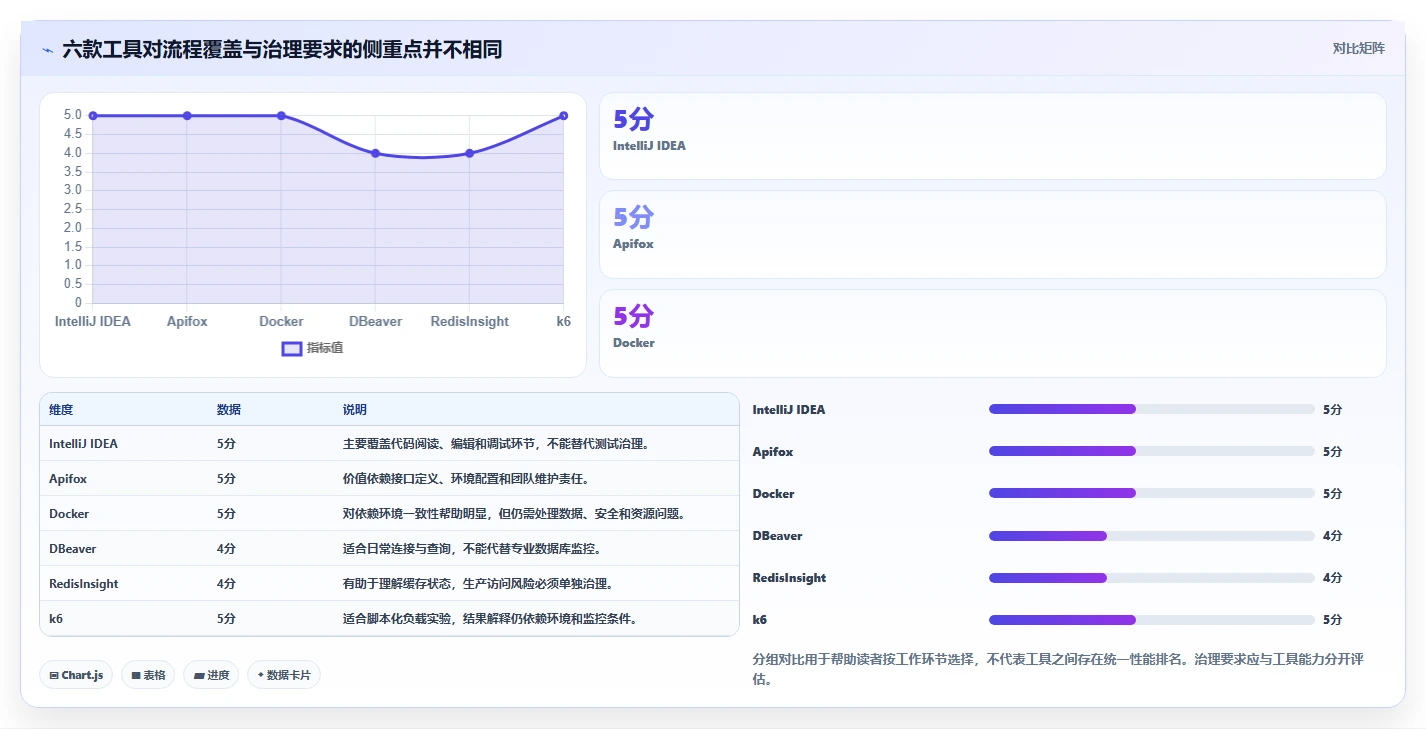Click the DBeaver label on chart x-axis

(x=375, y=322)
